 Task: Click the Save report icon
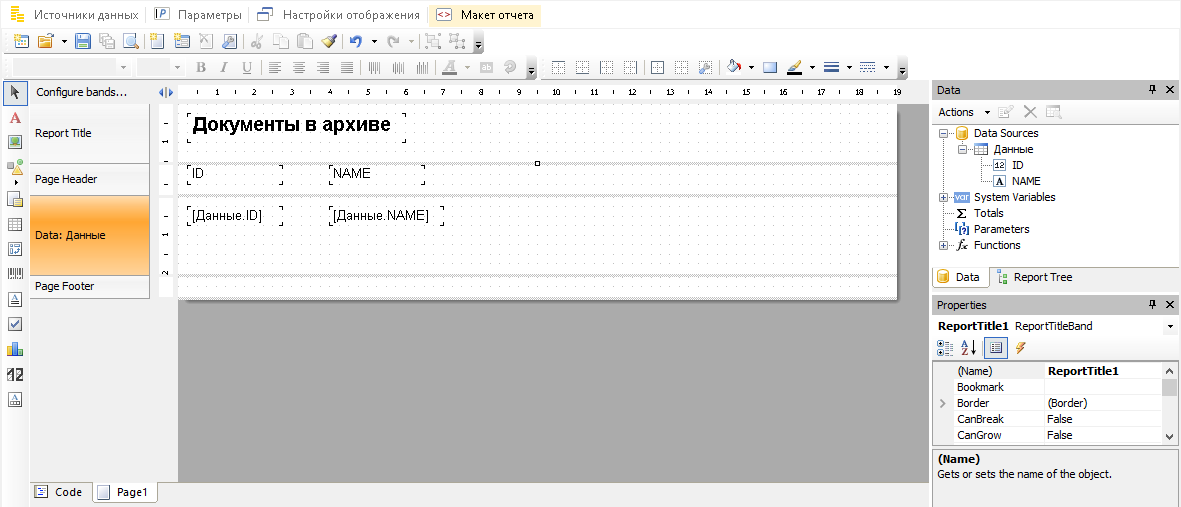[x=83, y=41]
